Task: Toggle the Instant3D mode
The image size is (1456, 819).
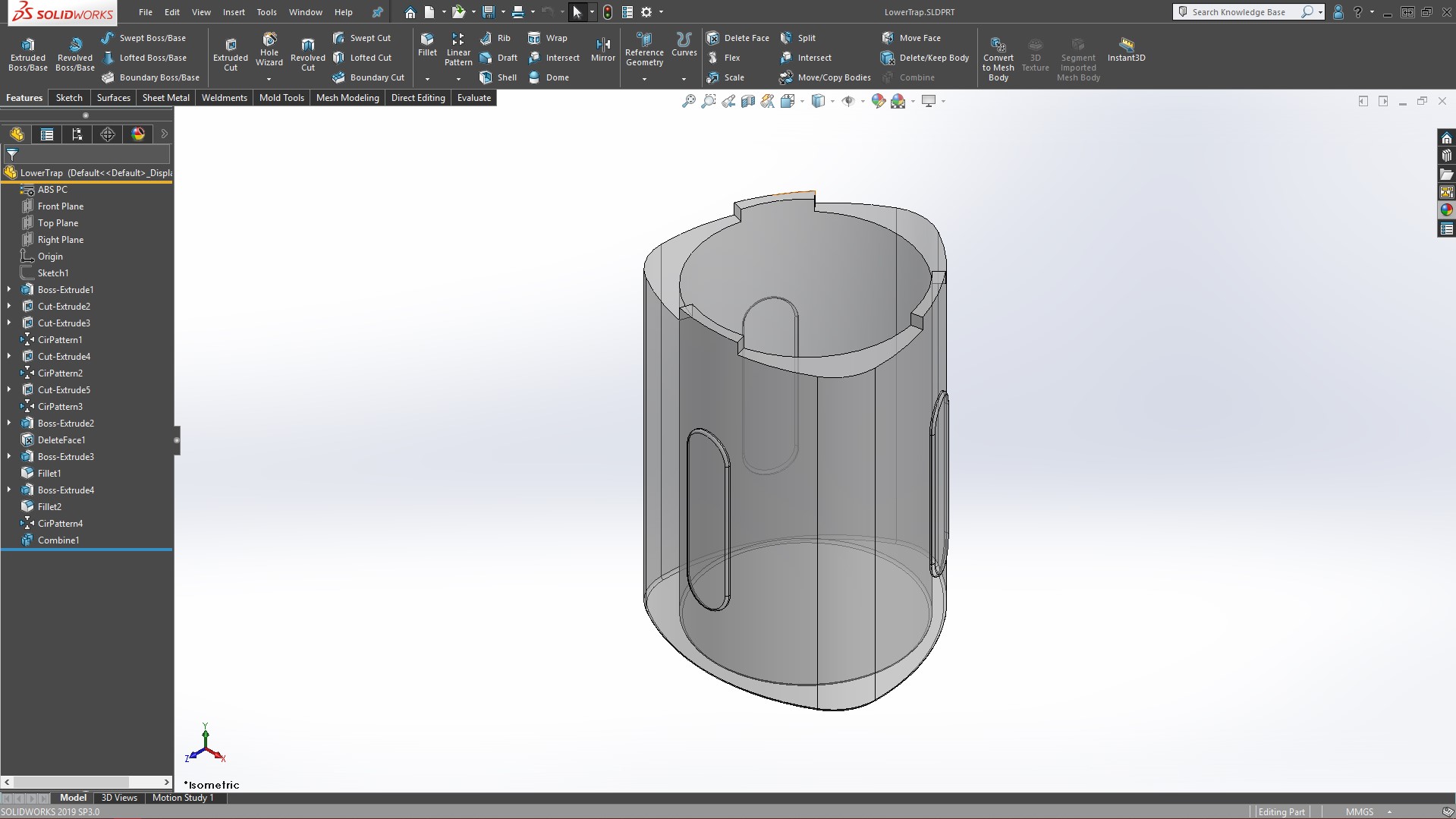Action: tap(1126, 49)
